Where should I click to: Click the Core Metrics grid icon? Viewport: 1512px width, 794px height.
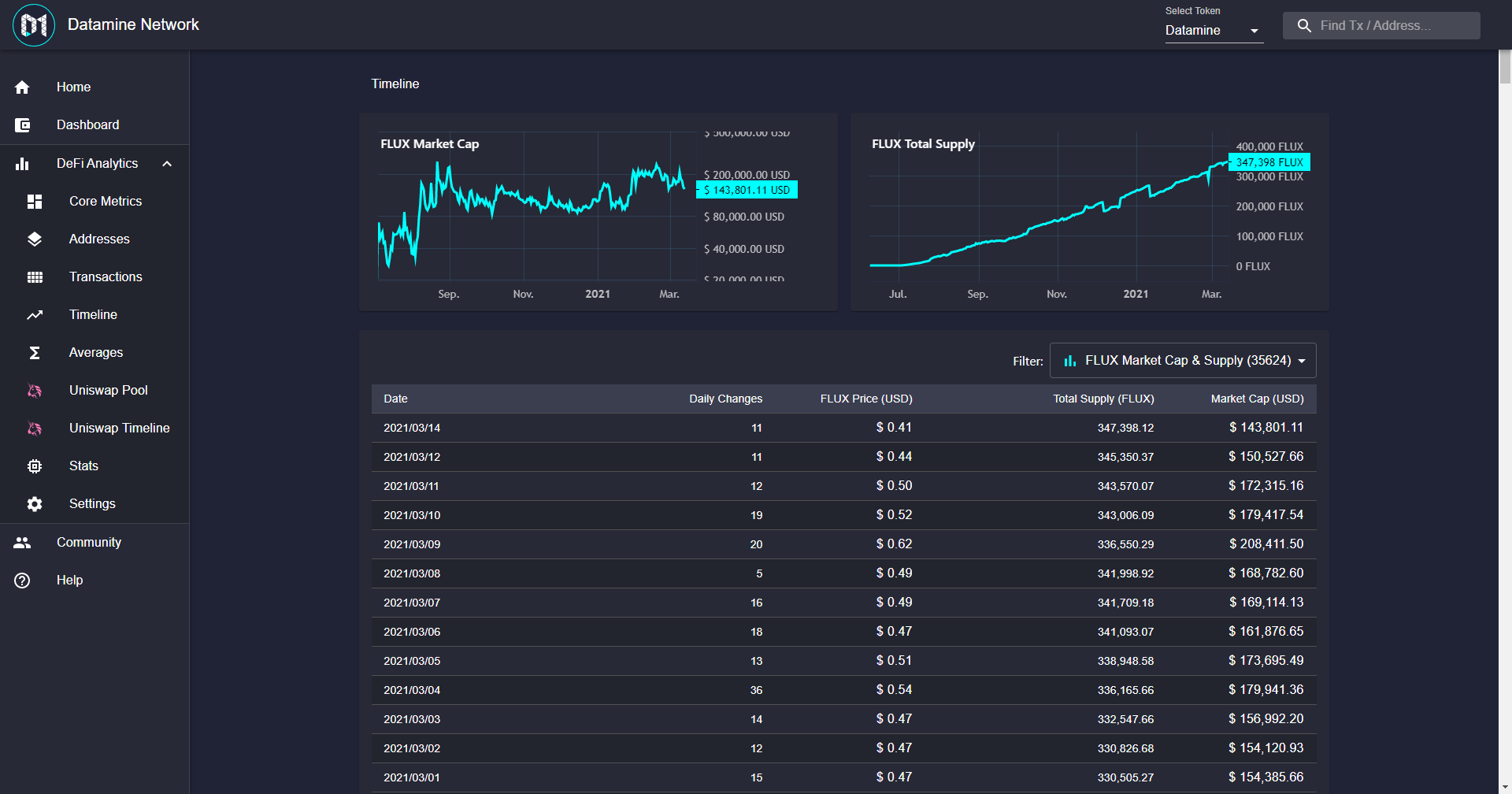click(x=35, y=202)
